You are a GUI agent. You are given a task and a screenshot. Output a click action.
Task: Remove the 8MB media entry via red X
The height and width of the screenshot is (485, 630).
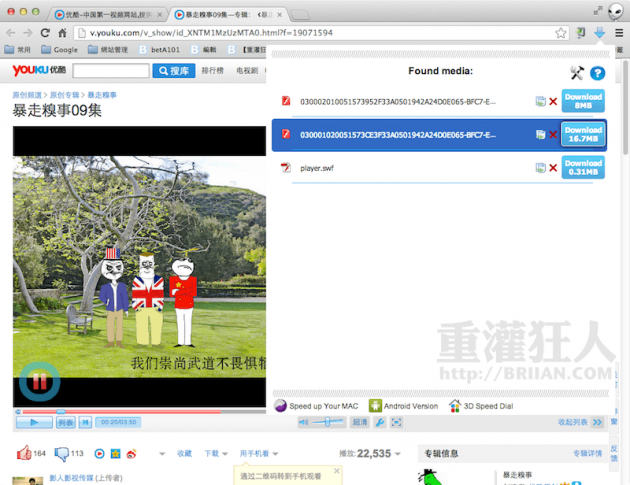[x=553, y=102]
